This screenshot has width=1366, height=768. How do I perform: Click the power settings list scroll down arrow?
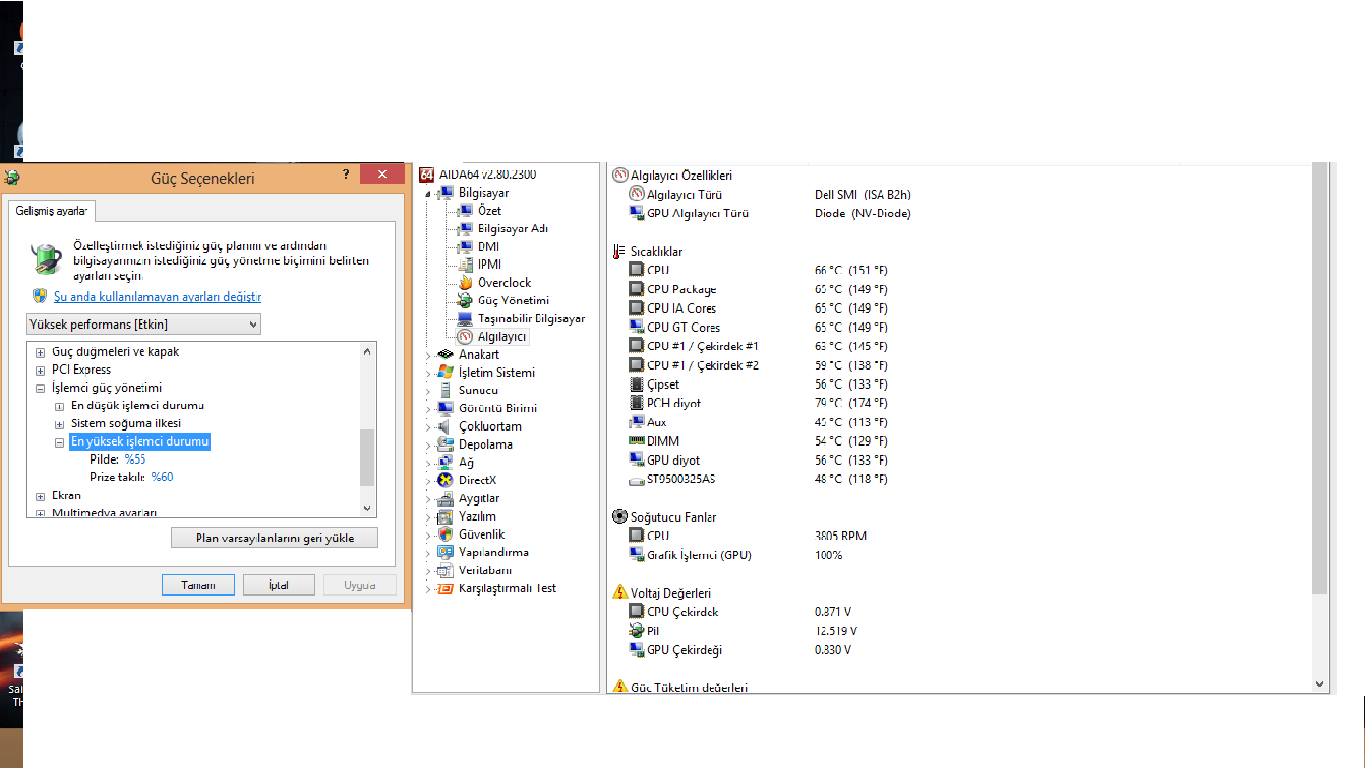[367, 509]
